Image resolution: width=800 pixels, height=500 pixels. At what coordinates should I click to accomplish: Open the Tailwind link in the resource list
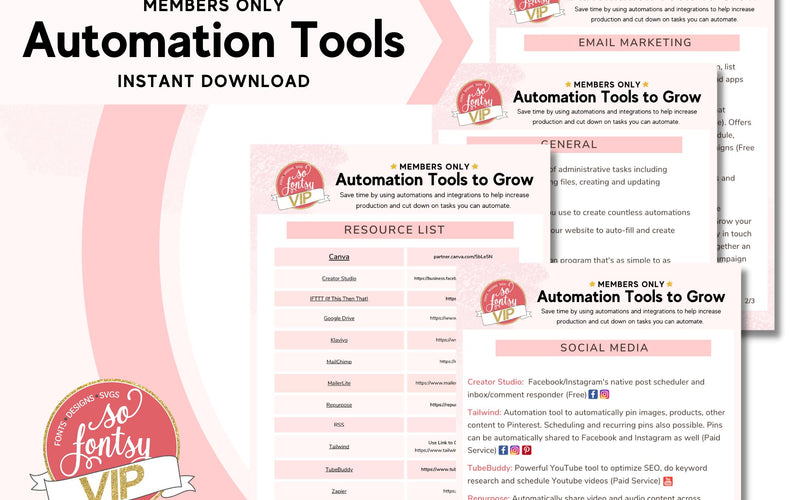coord(339,446)
